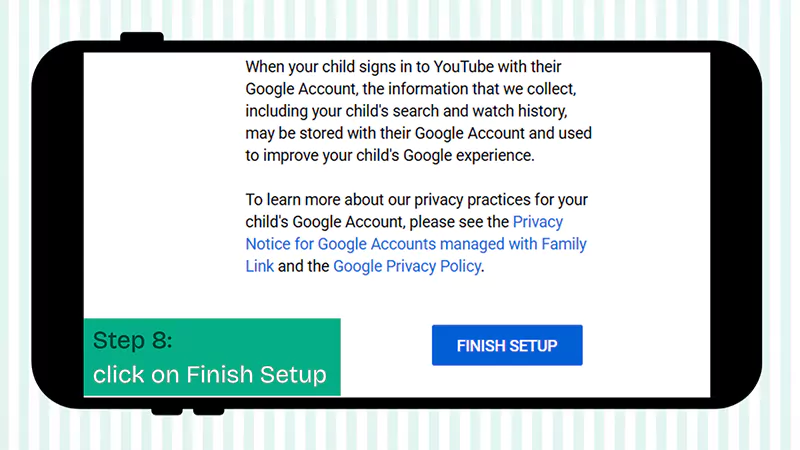
Task: Click the "click on Finish Setup" caption text
Action: [210, 375]
